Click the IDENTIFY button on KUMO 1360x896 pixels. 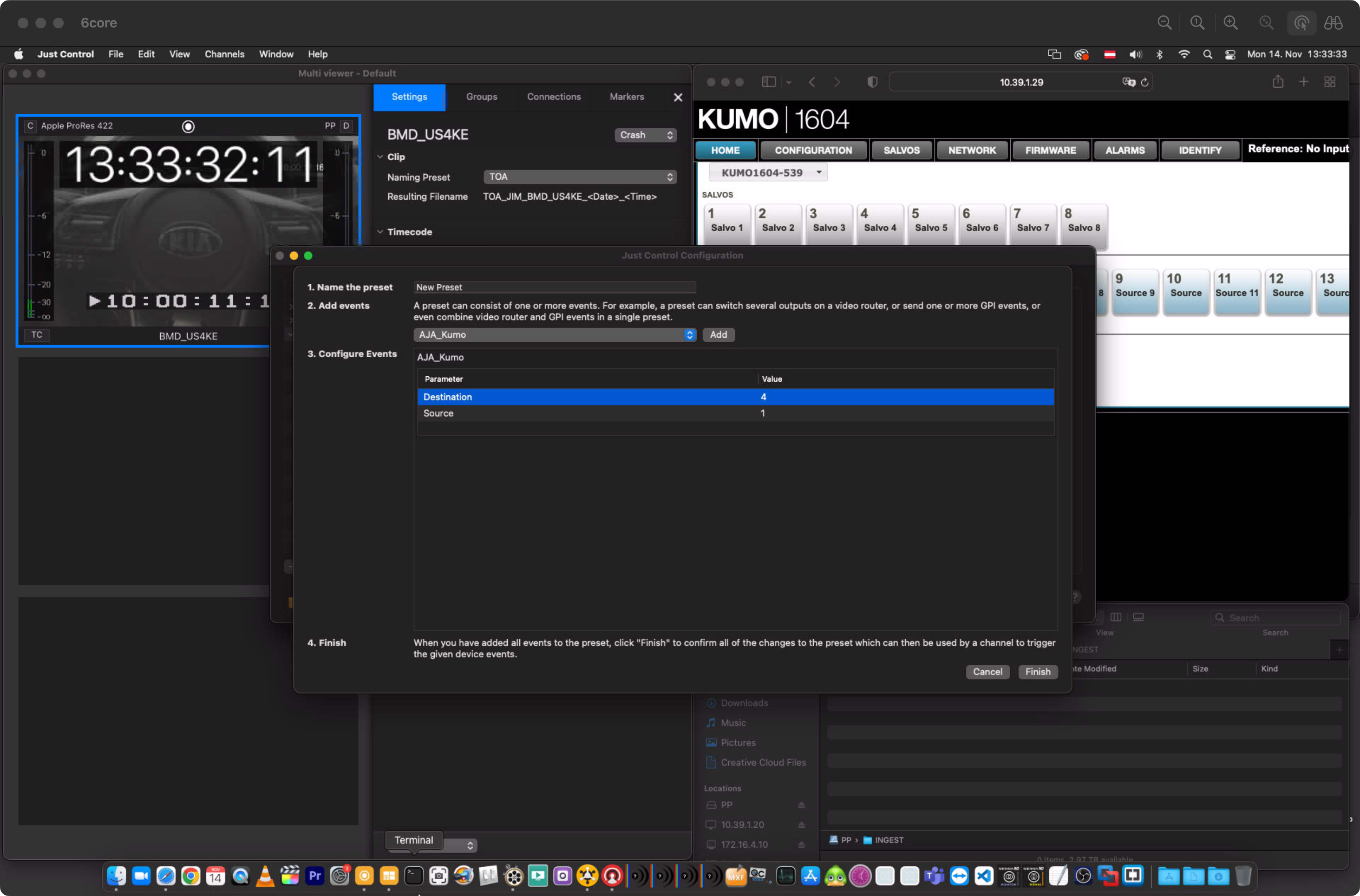[1199, 150]
